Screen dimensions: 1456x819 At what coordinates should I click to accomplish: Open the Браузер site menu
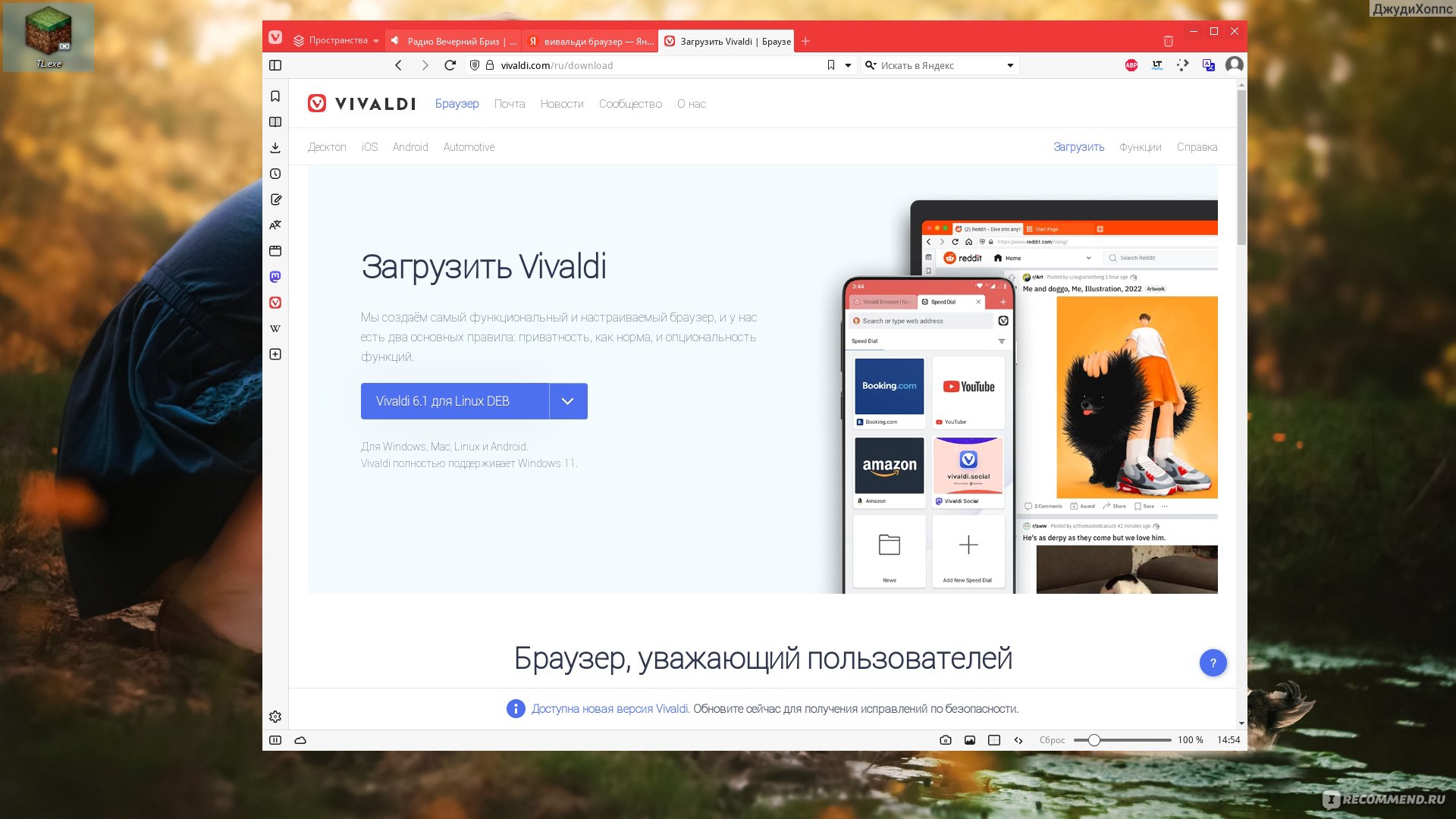click(457, 104)
